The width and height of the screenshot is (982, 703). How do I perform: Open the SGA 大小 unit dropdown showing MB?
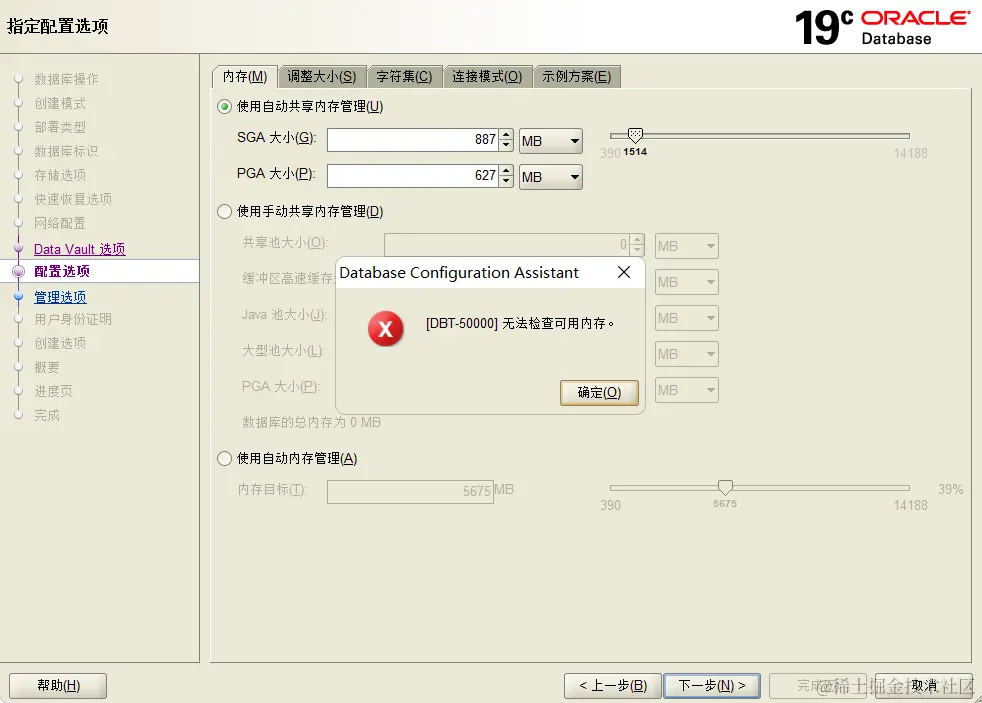550,140
